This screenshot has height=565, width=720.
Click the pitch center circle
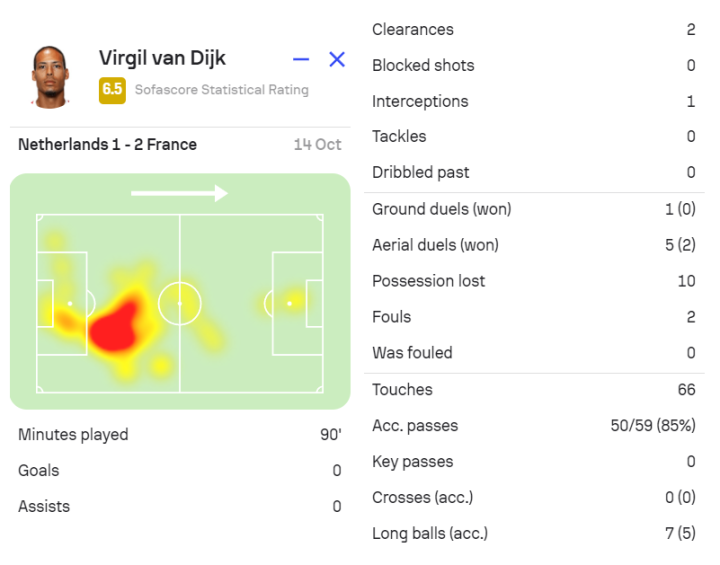click(180, 302)
